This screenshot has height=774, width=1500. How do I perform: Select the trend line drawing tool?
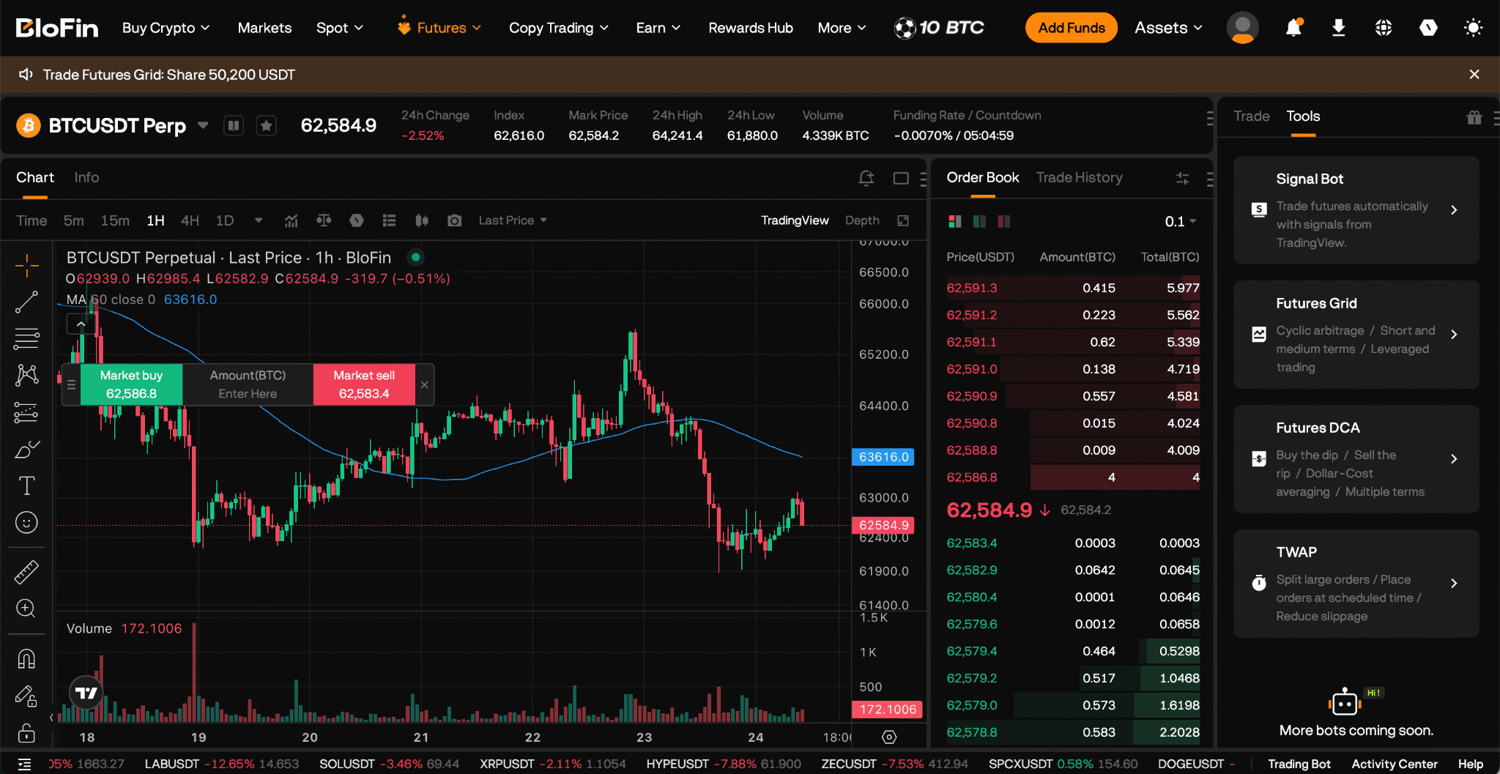pyautogui.click(x=27, y=302)
